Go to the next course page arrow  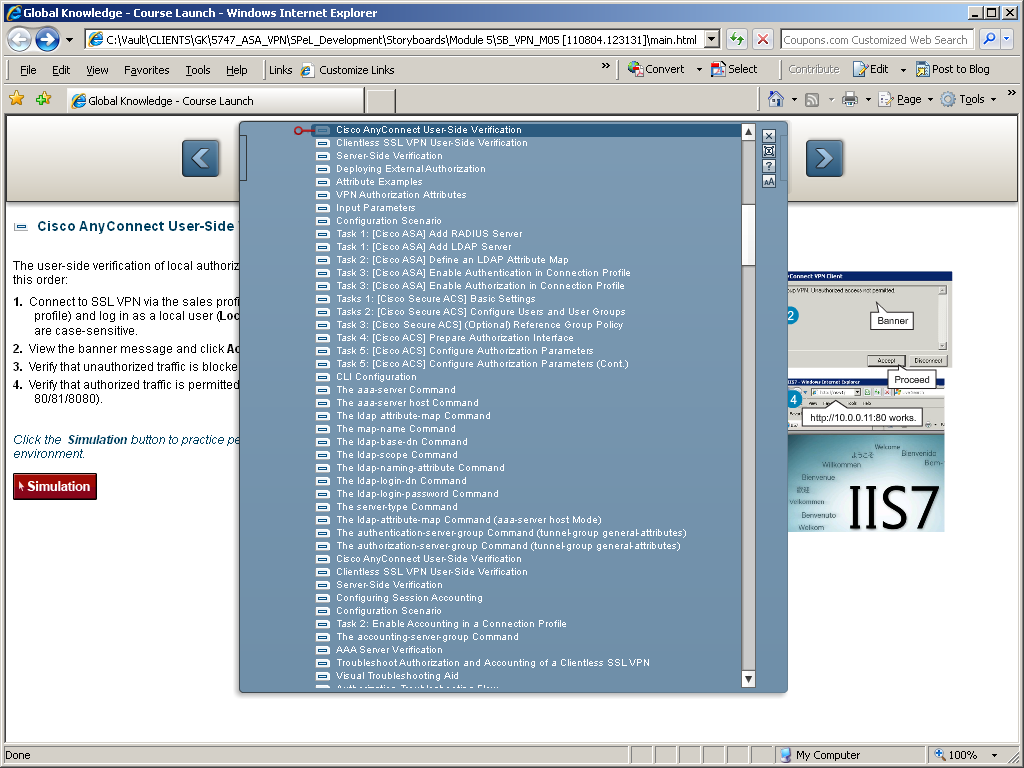(x=824, y=158)
